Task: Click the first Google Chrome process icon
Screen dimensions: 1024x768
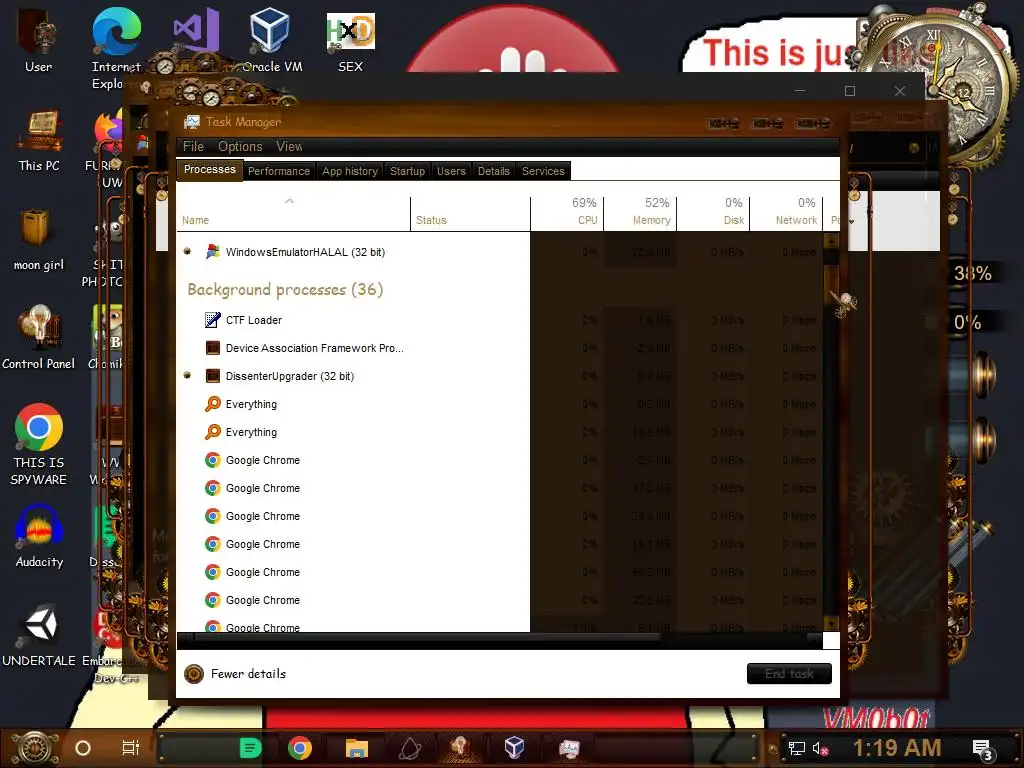Action: coord(212,460)
